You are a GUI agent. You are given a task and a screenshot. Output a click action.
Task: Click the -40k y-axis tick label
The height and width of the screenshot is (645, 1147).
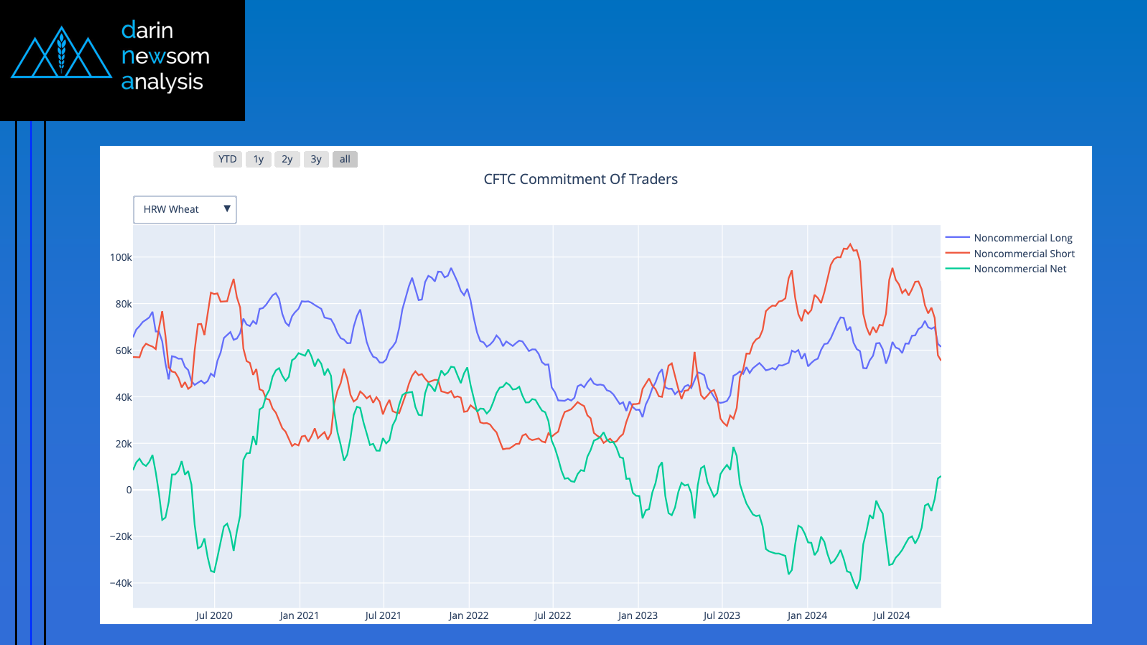click(119, 583)
